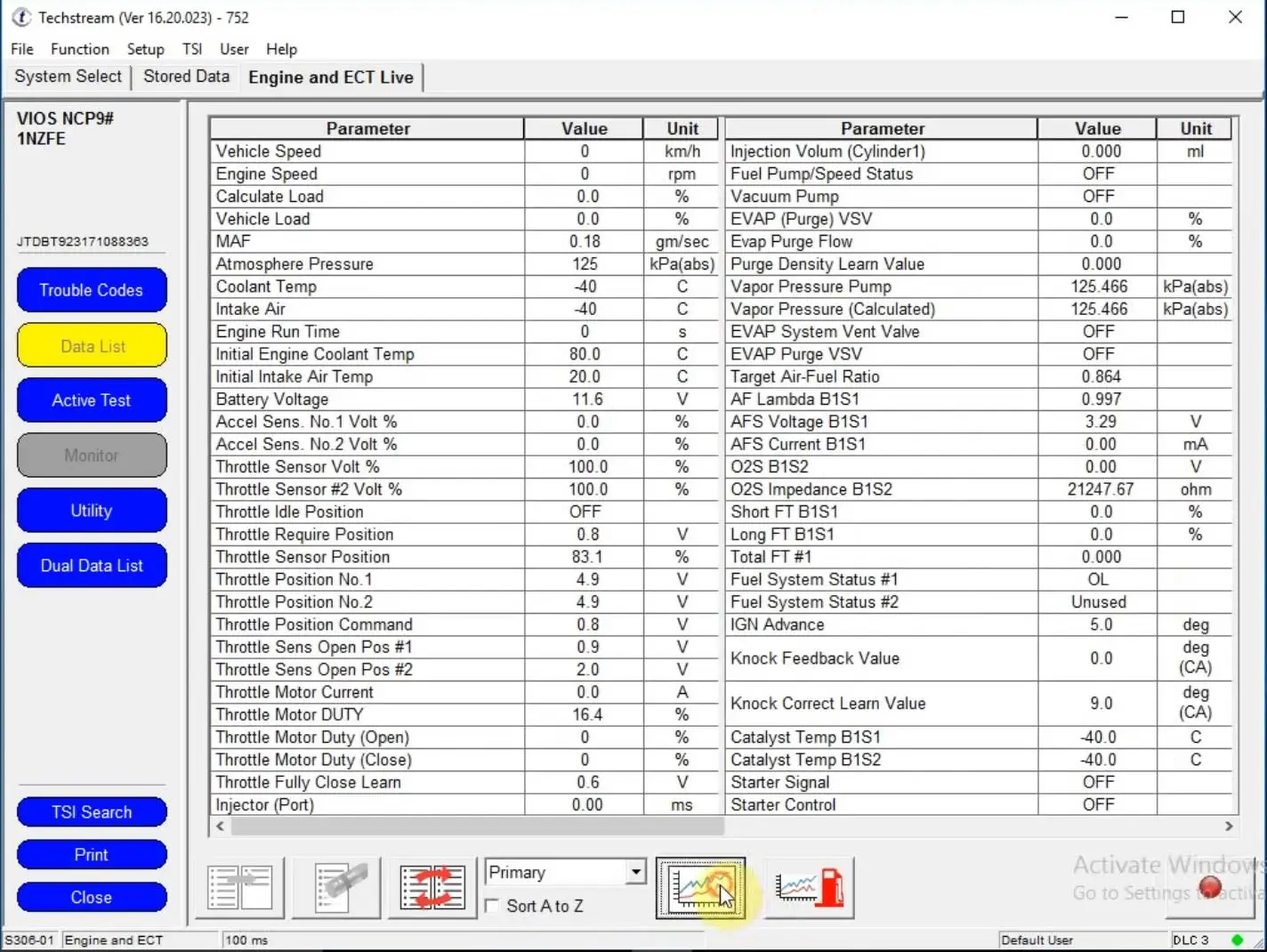Open Trouble Codes
This screenshot has width=1267, height=952.
(x=92, y=290)
